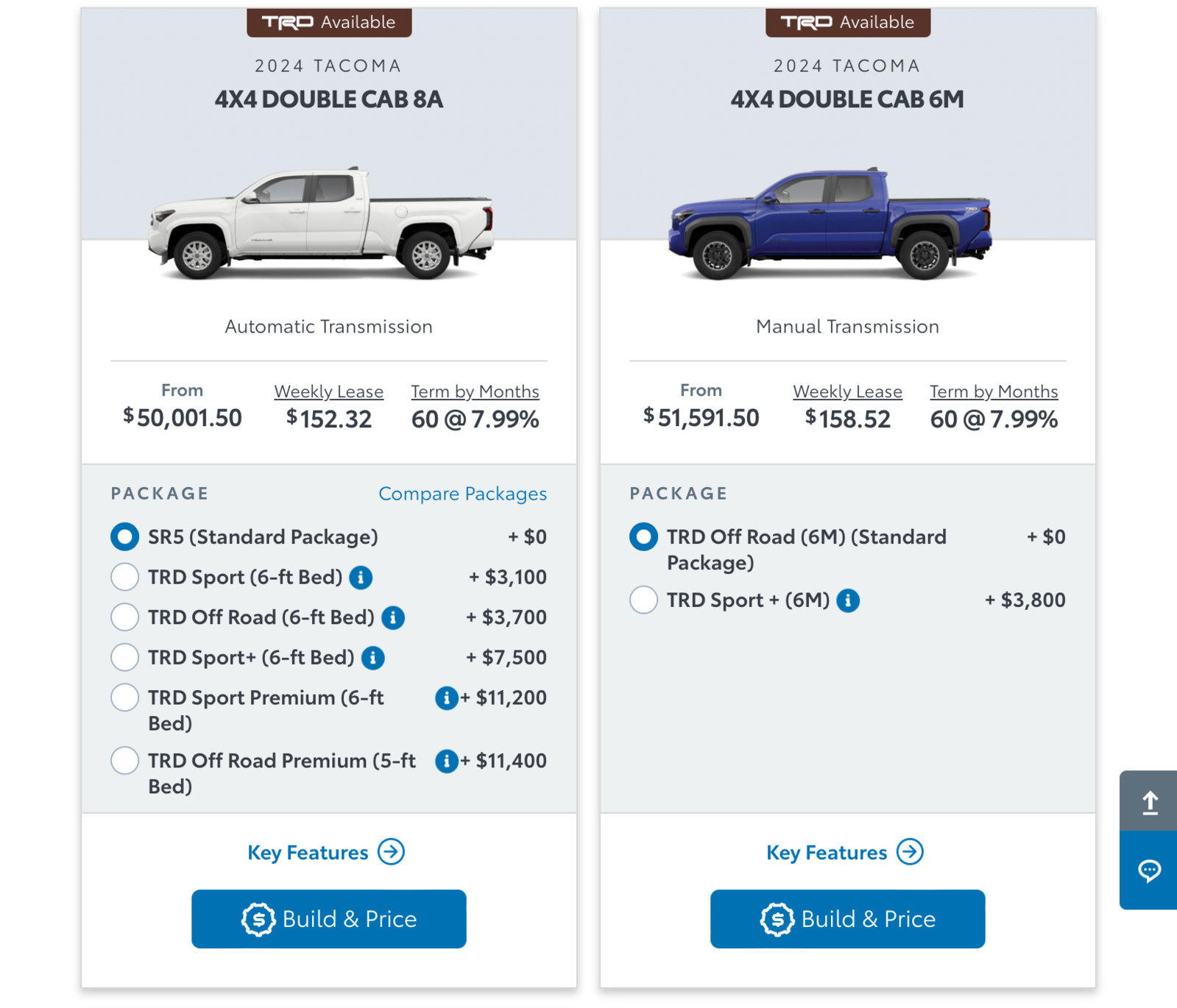Select TRD Off Road (6-ft Bed) package

[125, 617]
